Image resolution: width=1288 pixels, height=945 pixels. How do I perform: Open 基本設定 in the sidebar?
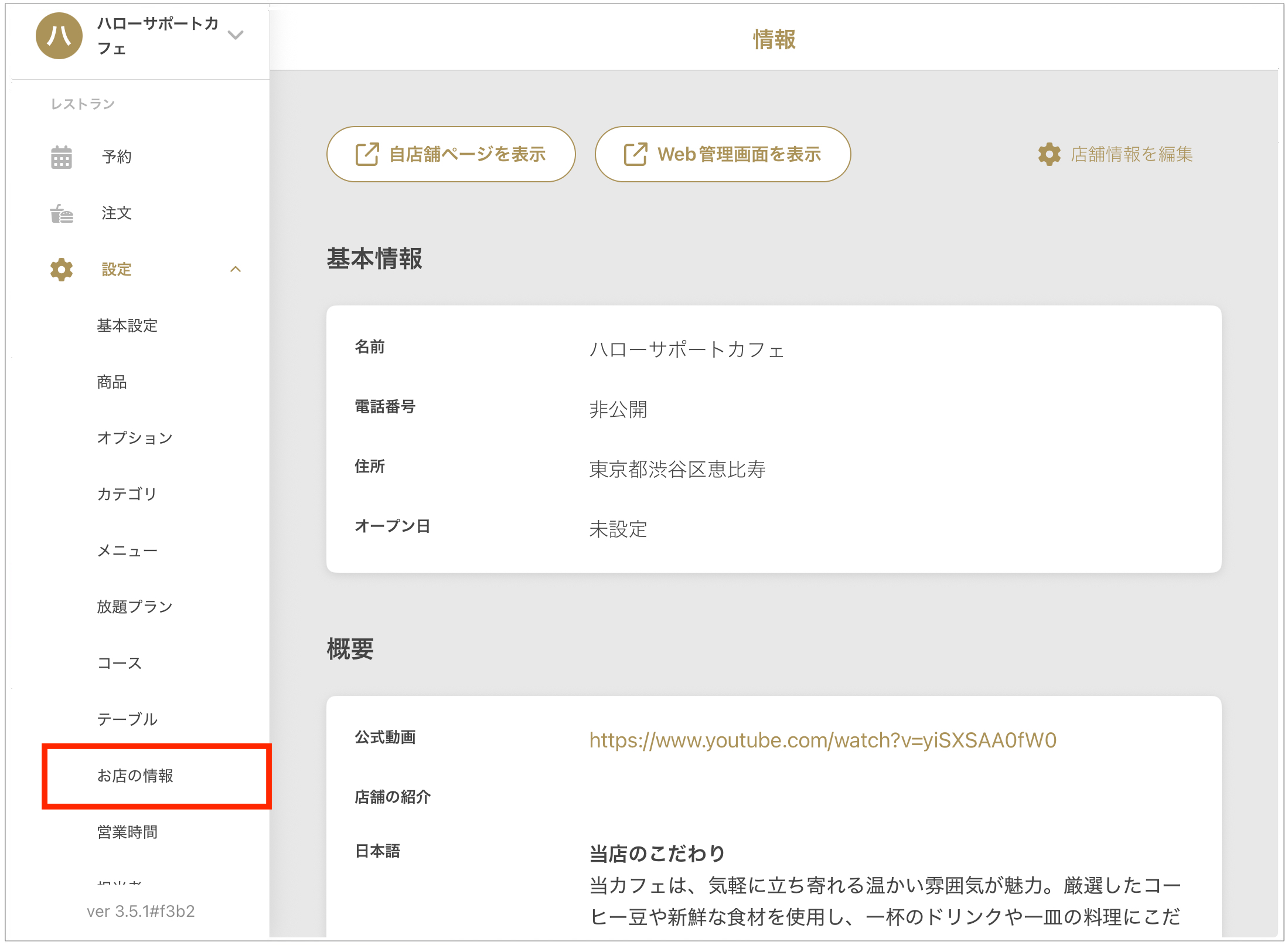127,326
